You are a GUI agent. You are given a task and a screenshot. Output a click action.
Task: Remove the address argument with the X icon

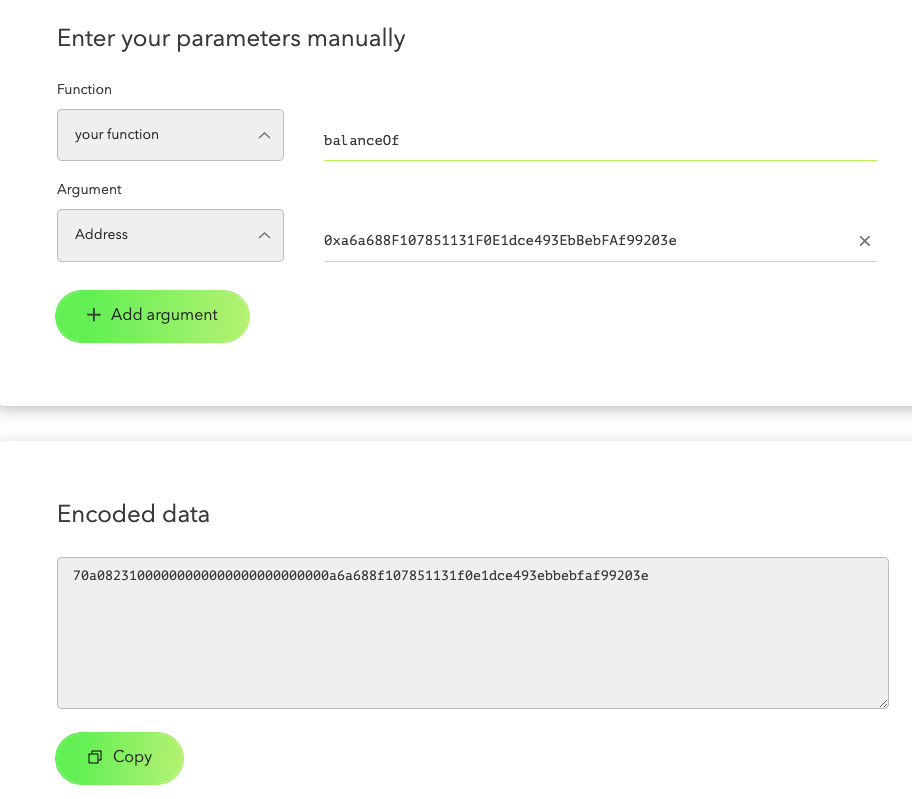point(865,241)
